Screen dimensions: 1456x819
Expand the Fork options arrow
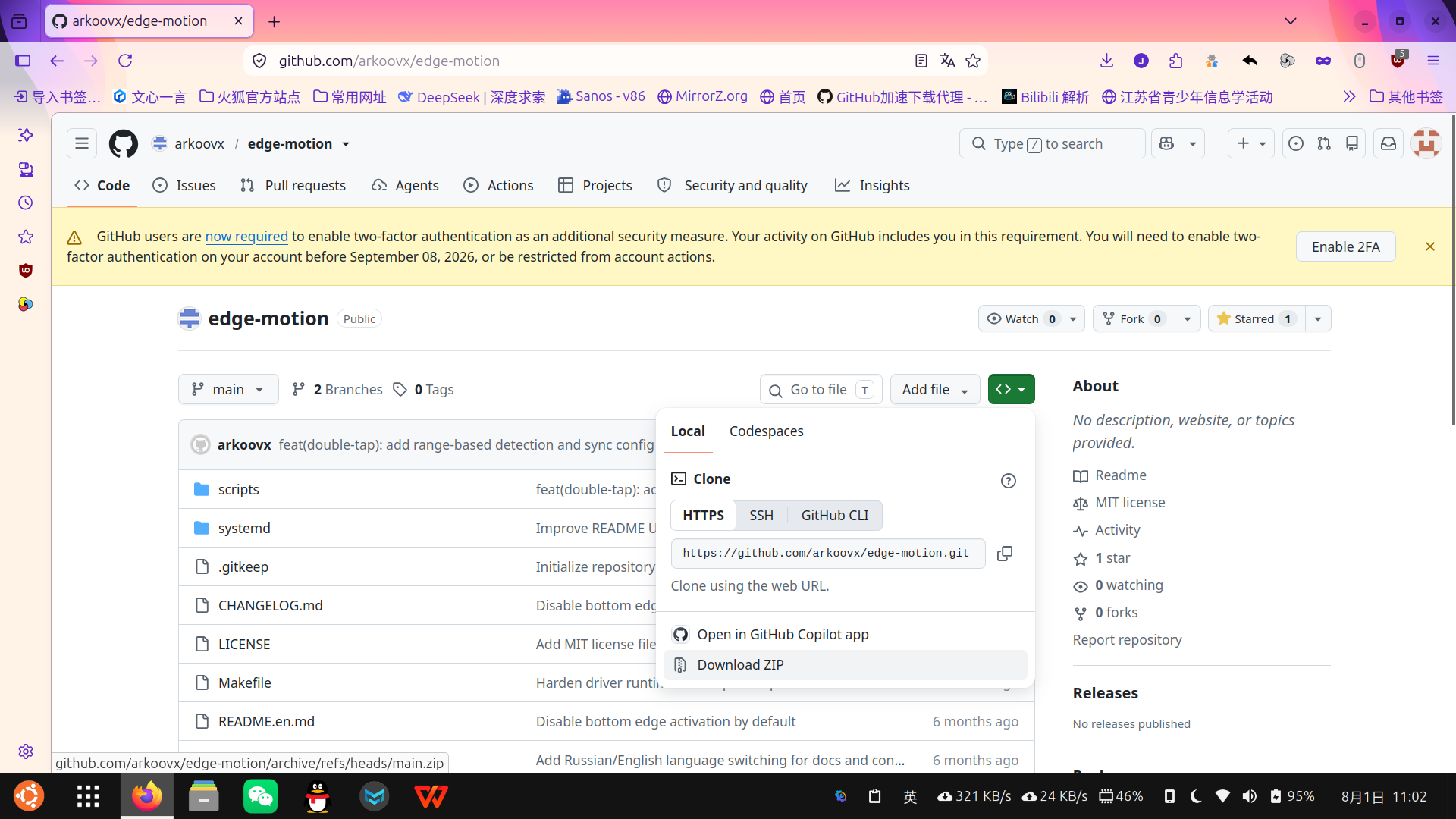pos(1188,318)
